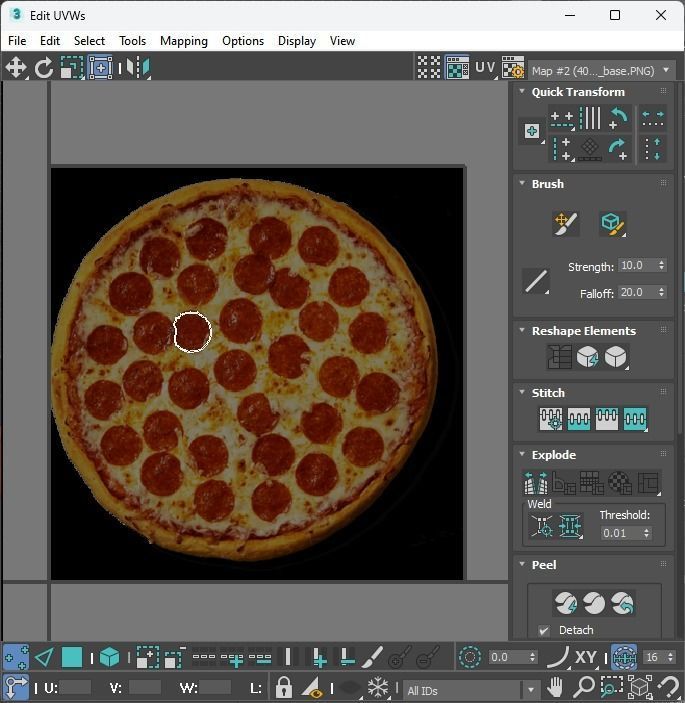Toggle Absolute/Offset mode transform icon
685x703 pixels.
click(x=16, y=687)
